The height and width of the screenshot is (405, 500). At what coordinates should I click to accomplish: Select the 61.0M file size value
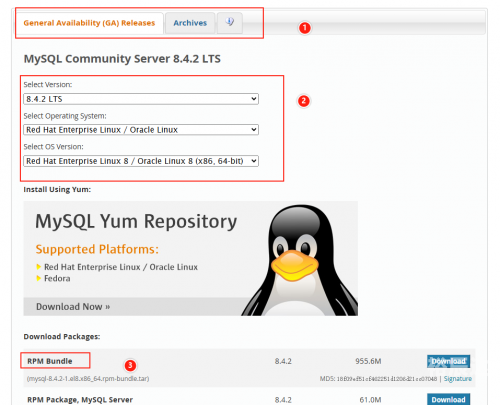[x=370, y=400]
